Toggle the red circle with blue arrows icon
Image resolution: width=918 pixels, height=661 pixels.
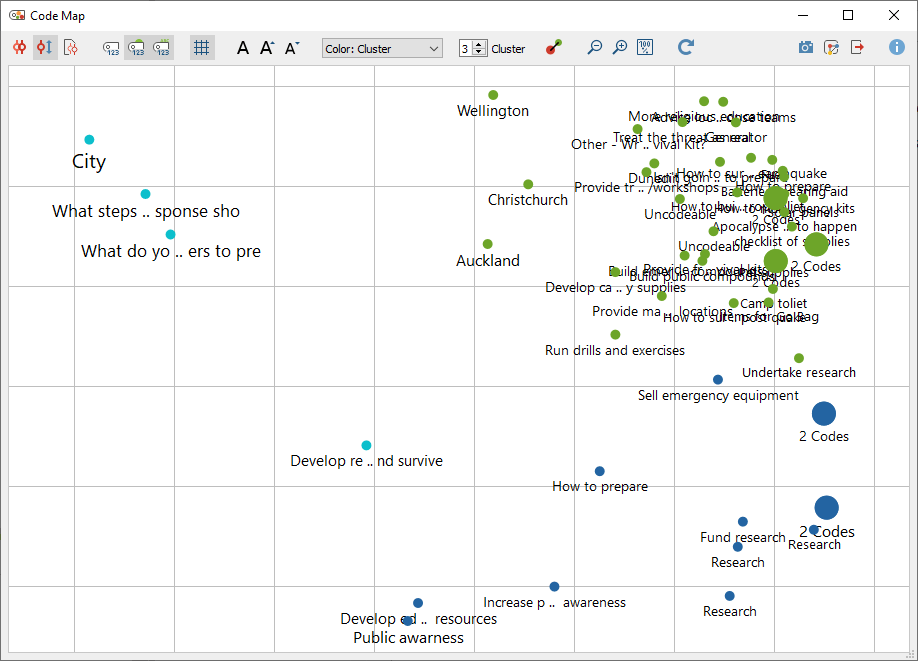click(45, 47)
